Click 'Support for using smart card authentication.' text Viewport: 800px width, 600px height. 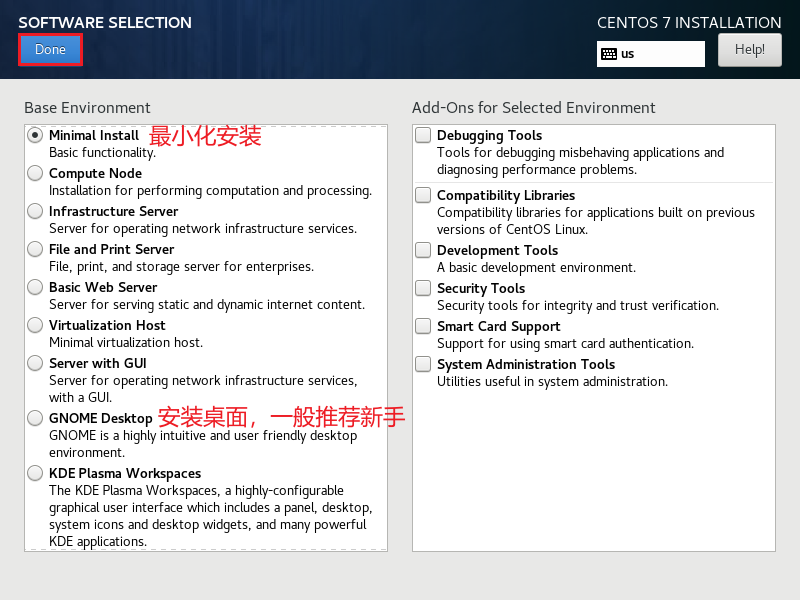(x=565, y=344)
